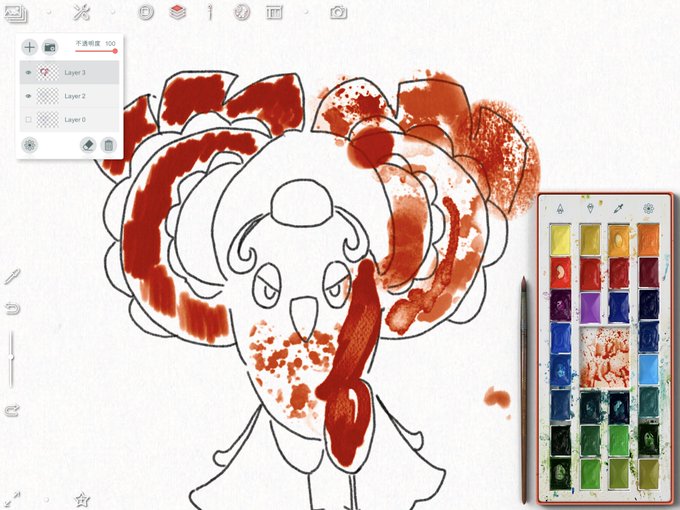
Task: Open the round color palette icon
Action: [242, 12]
